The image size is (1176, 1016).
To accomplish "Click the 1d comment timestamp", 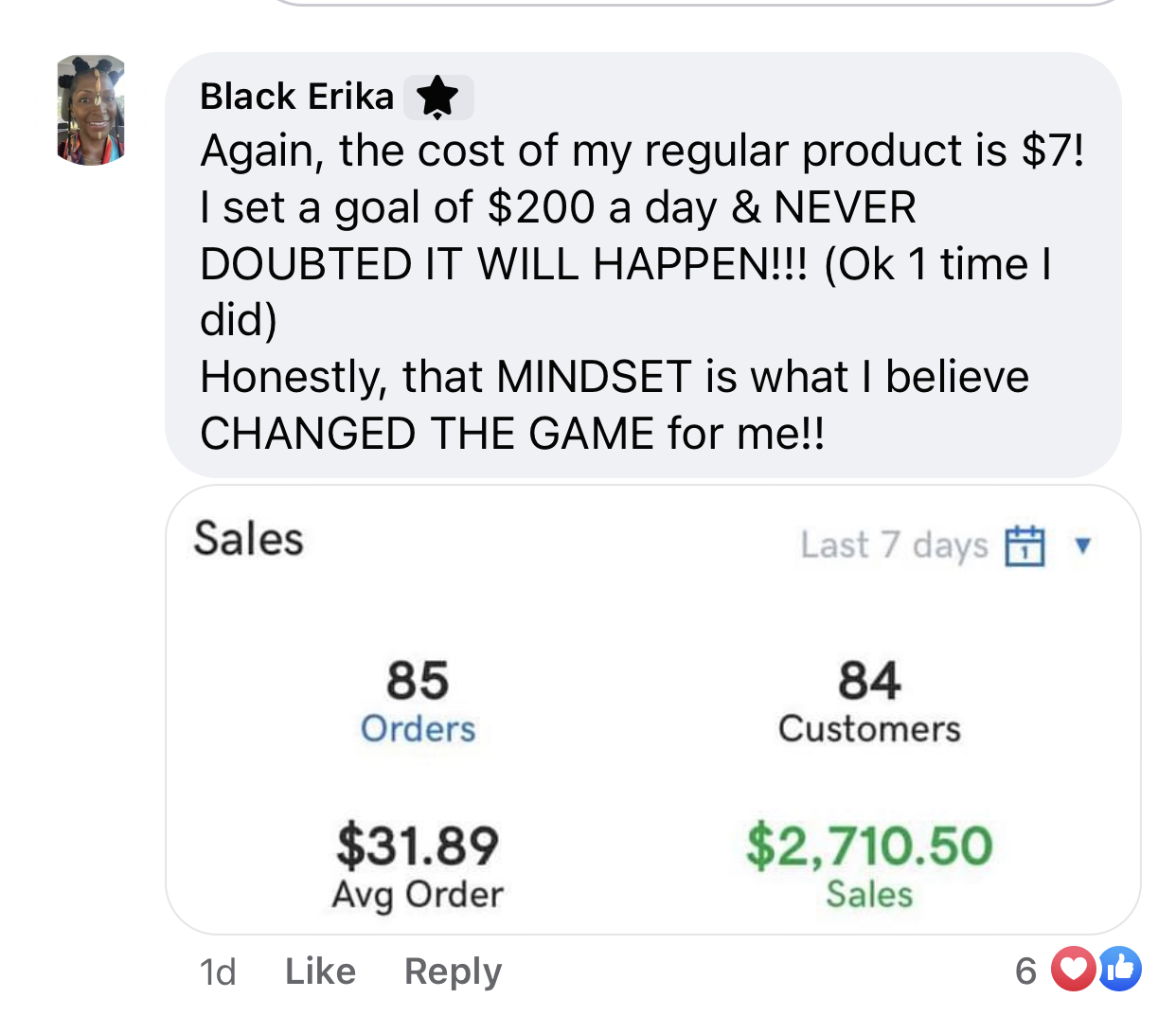I will [x=218, y=971].
